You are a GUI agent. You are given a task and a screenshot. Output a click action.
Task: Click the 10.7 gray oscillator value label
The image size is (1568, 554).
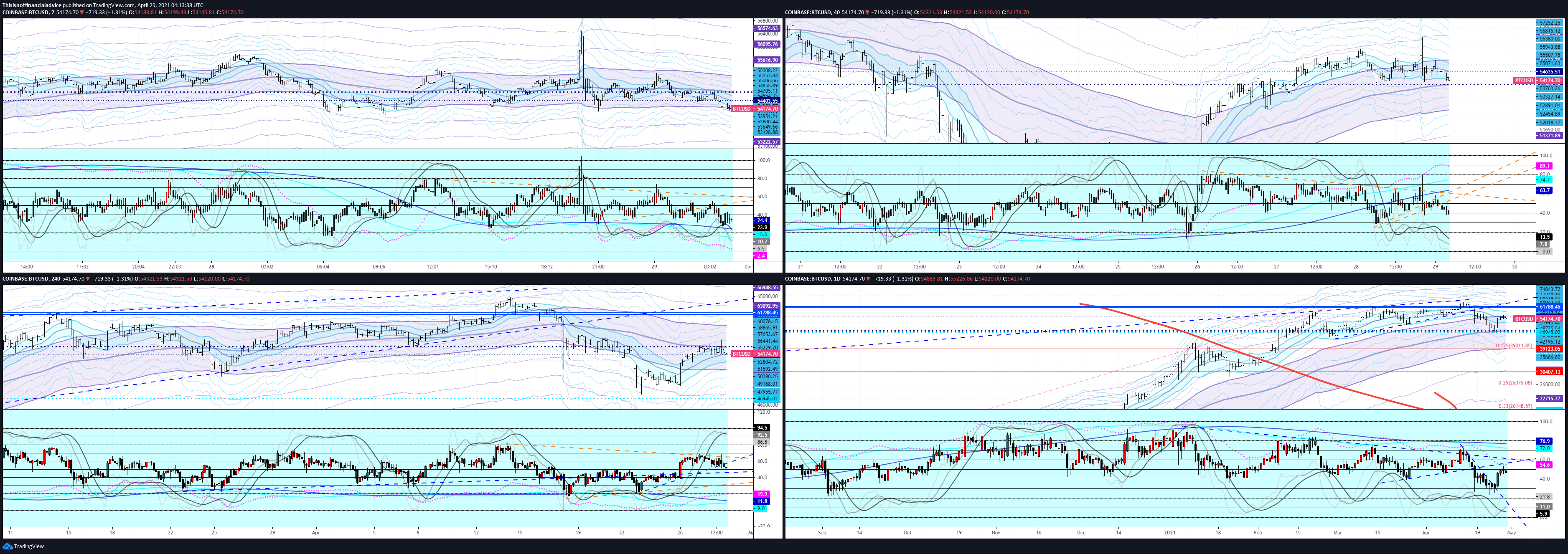(762, 241)
